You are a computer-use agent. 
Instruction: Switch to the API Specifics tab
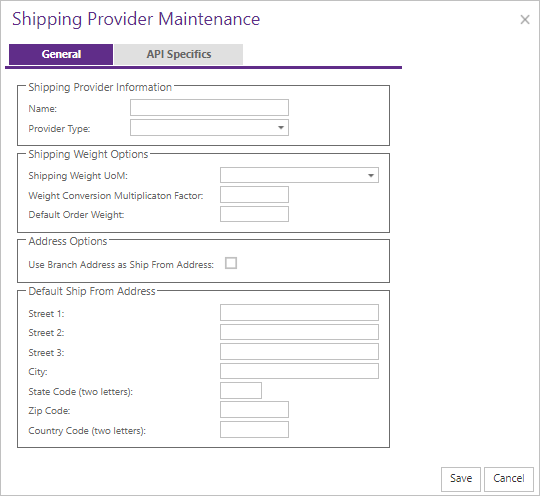(x=178, y=54)
